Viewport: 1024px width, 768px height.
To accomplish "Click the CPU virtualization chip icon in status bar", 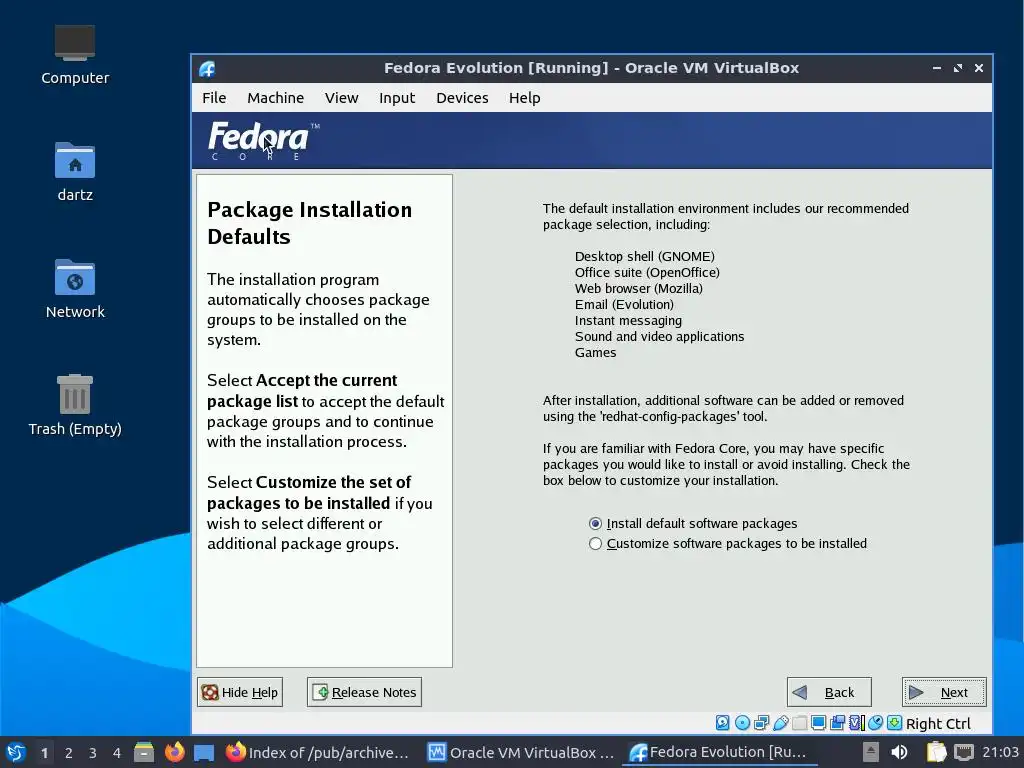I will (857, 722).
